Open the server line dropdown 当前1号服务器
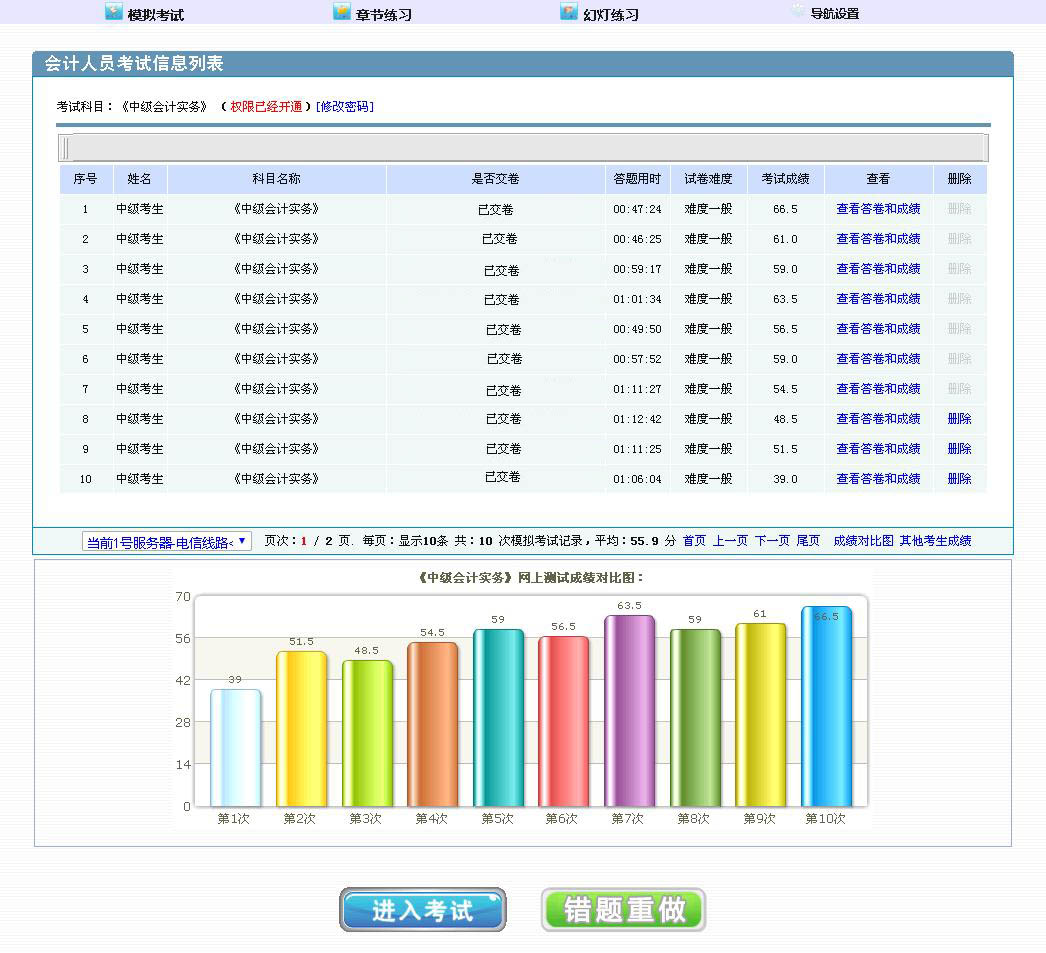The height and width of the screenshot is (953, 1046). [167, 542]
